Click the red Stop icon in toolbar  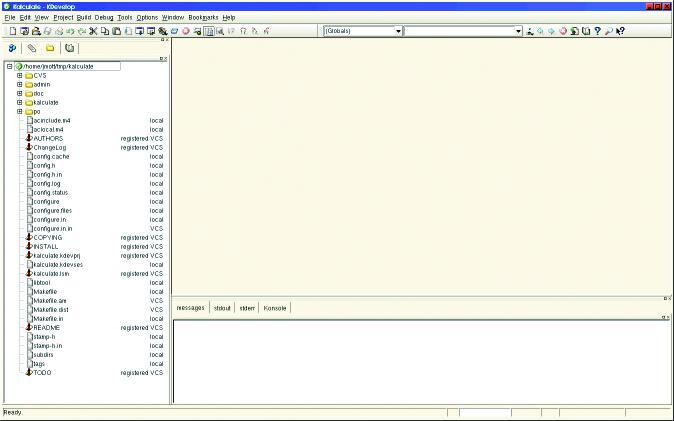click(186, 31)
